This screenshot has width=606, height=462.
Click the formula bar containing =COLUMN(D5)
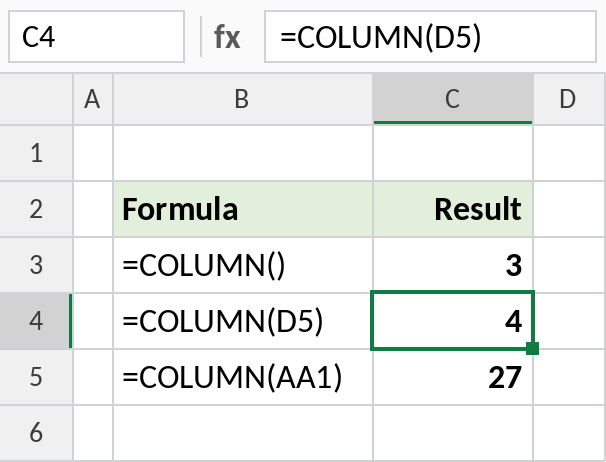click(x=430, y=37)
